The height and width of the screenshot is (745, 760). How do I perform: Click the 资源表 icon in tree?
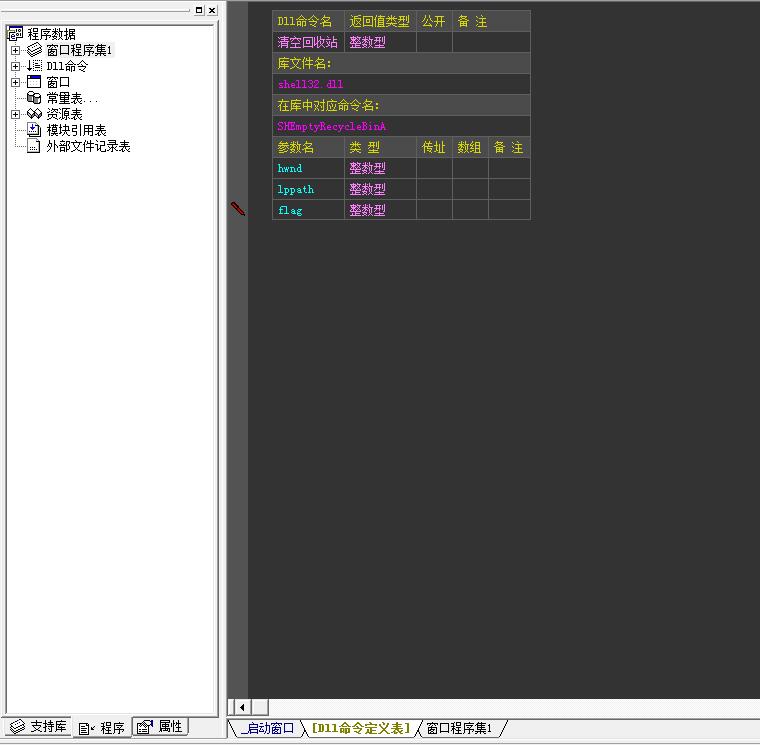click(34, 114)
